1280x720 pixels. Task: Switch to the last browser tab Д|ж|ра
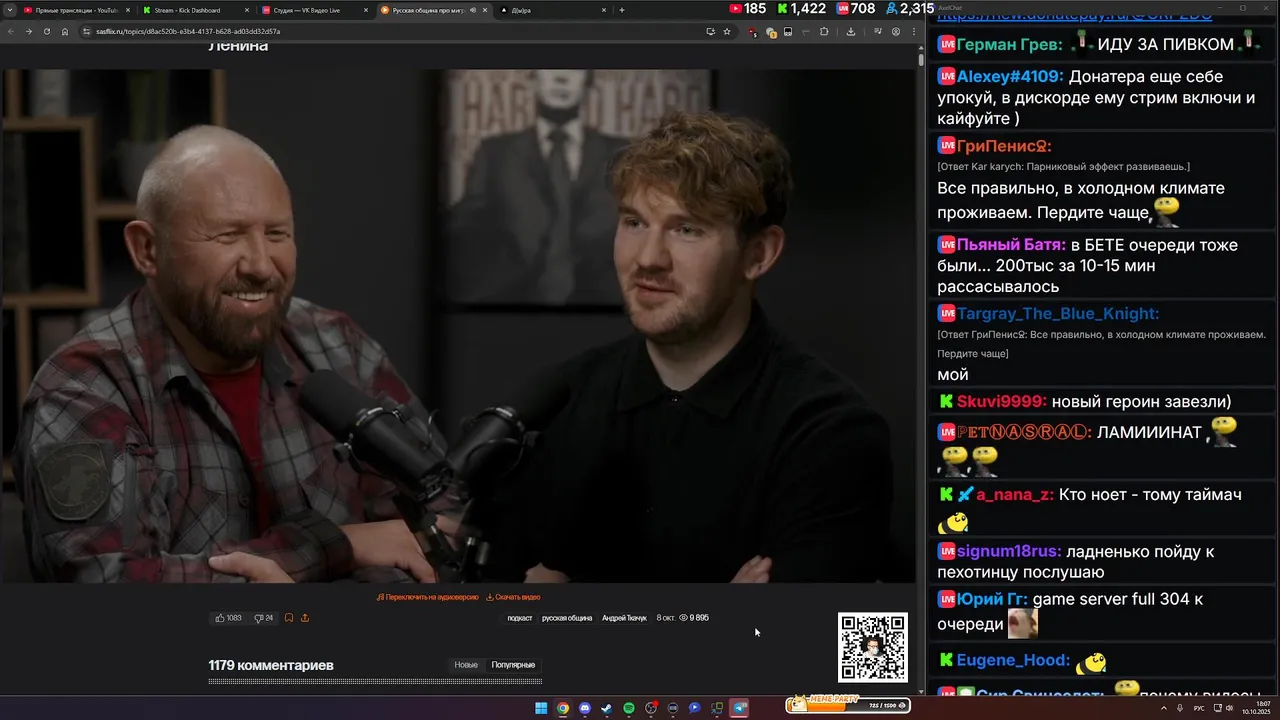(x=550, y=10)
